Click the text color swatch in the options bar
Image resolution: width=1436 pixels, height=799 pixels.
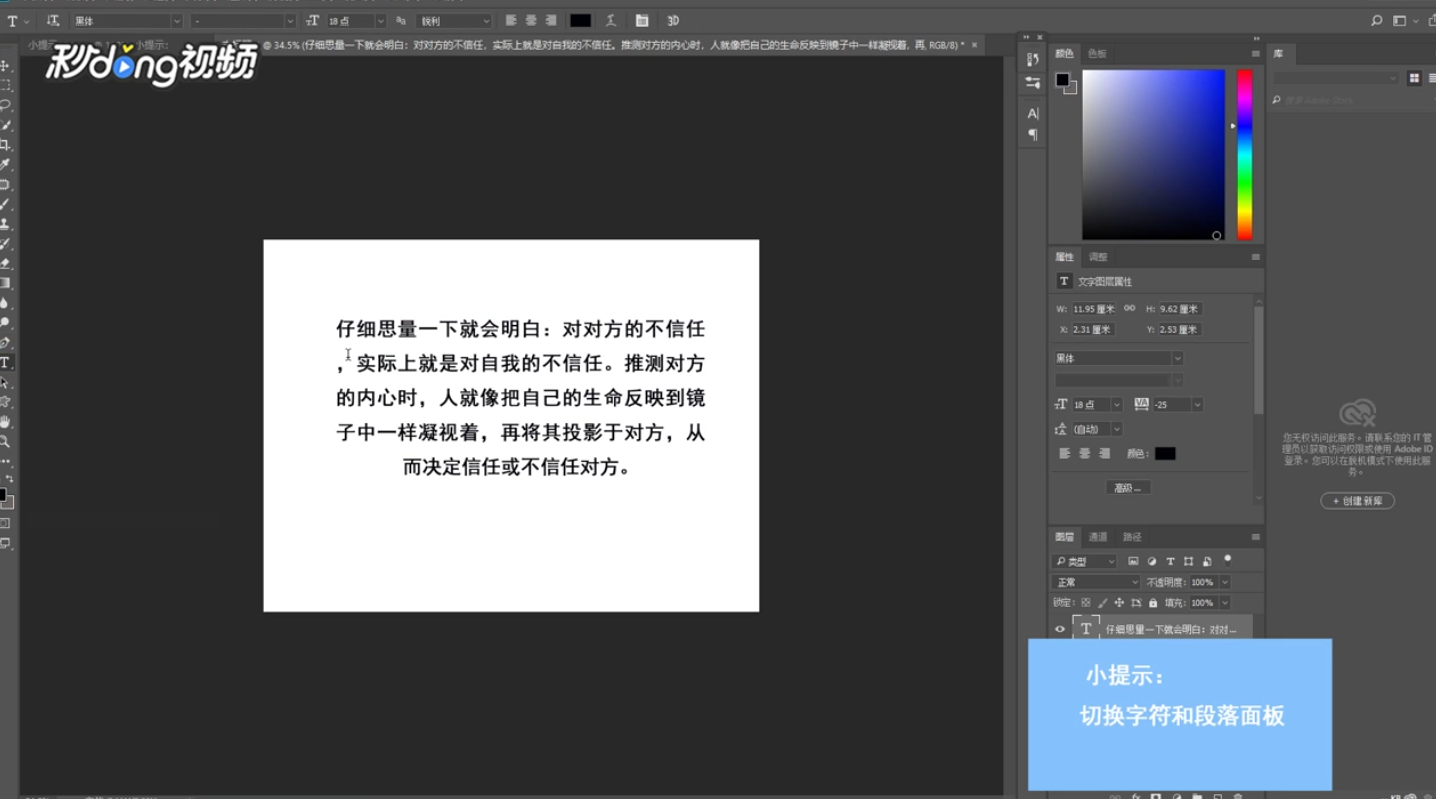(579, 20)
